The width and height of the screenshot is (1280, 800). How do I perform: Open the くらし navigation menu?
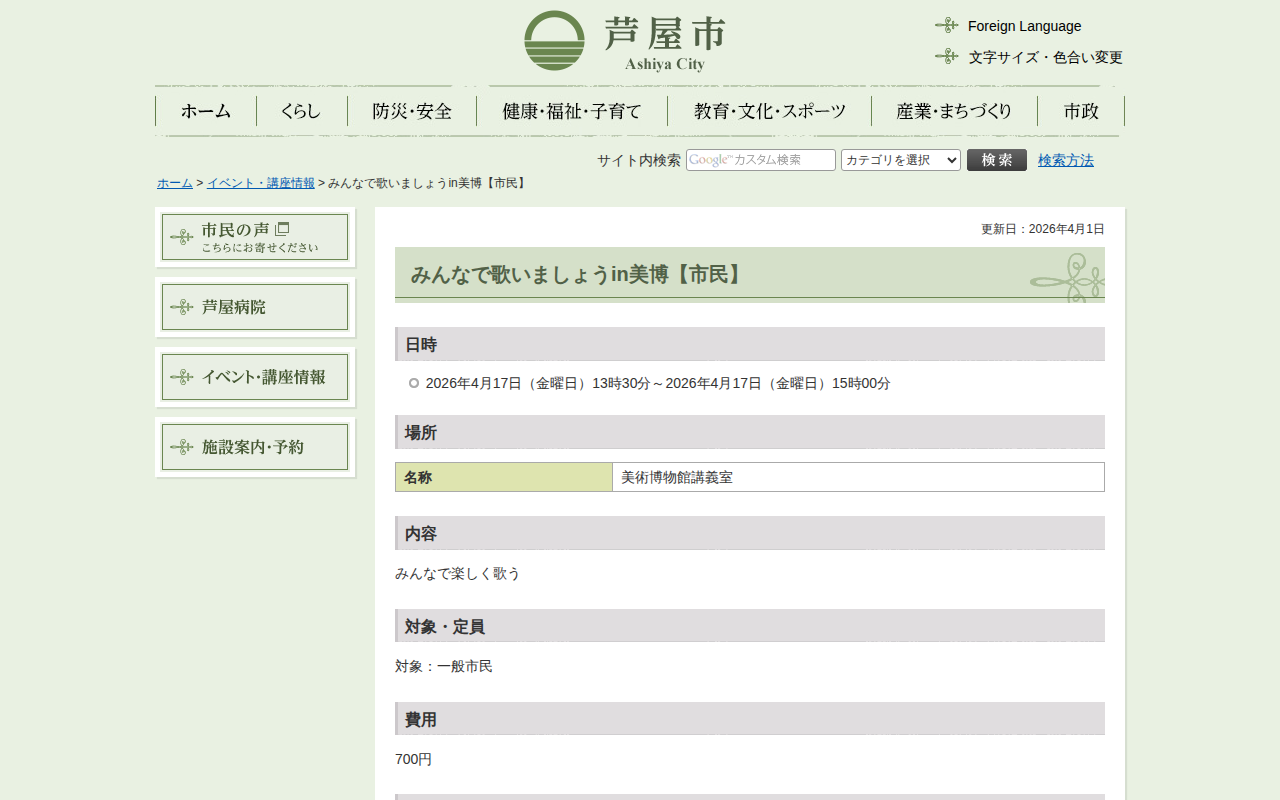point(301,111)
